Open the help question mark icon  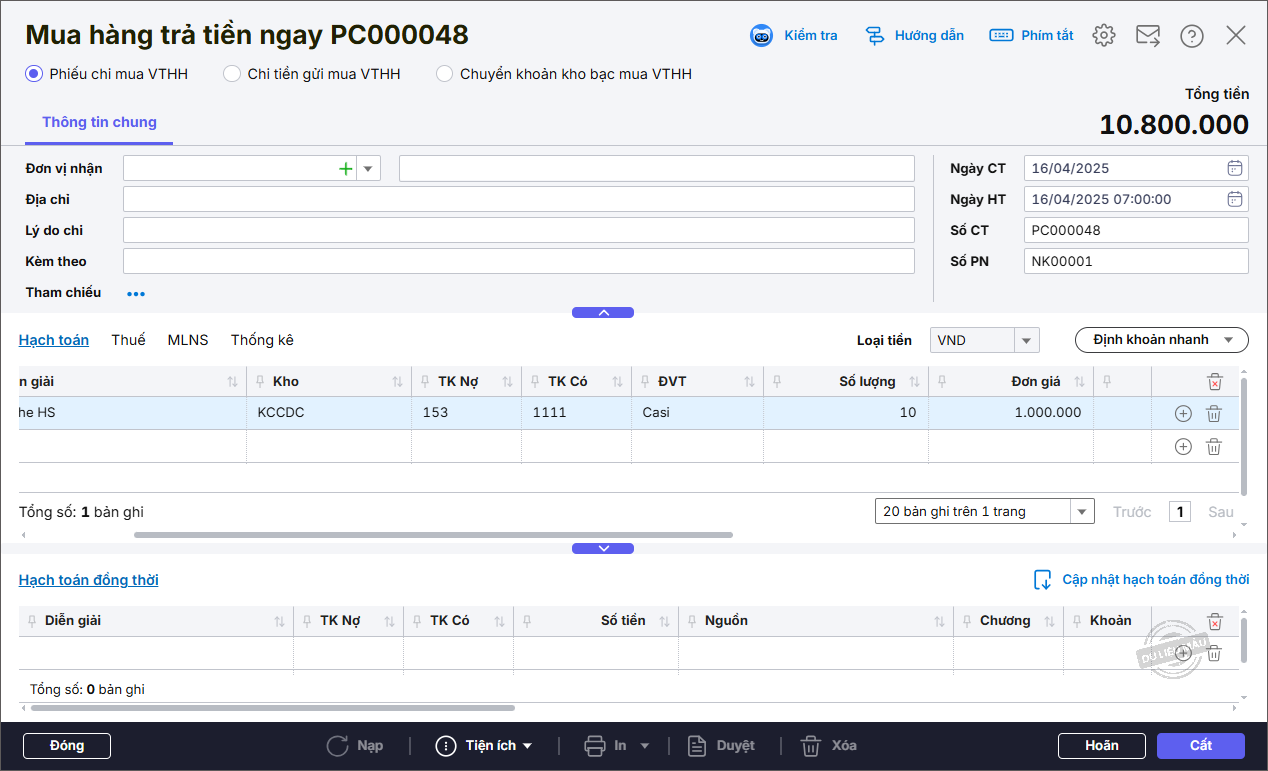[1191, 36]
